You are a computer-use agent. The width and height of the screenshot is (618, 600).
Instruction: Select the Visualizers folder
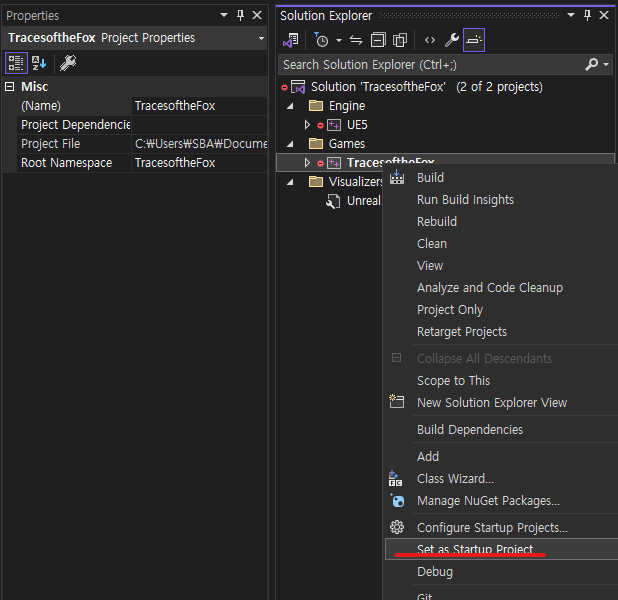(x=356, y=182)
